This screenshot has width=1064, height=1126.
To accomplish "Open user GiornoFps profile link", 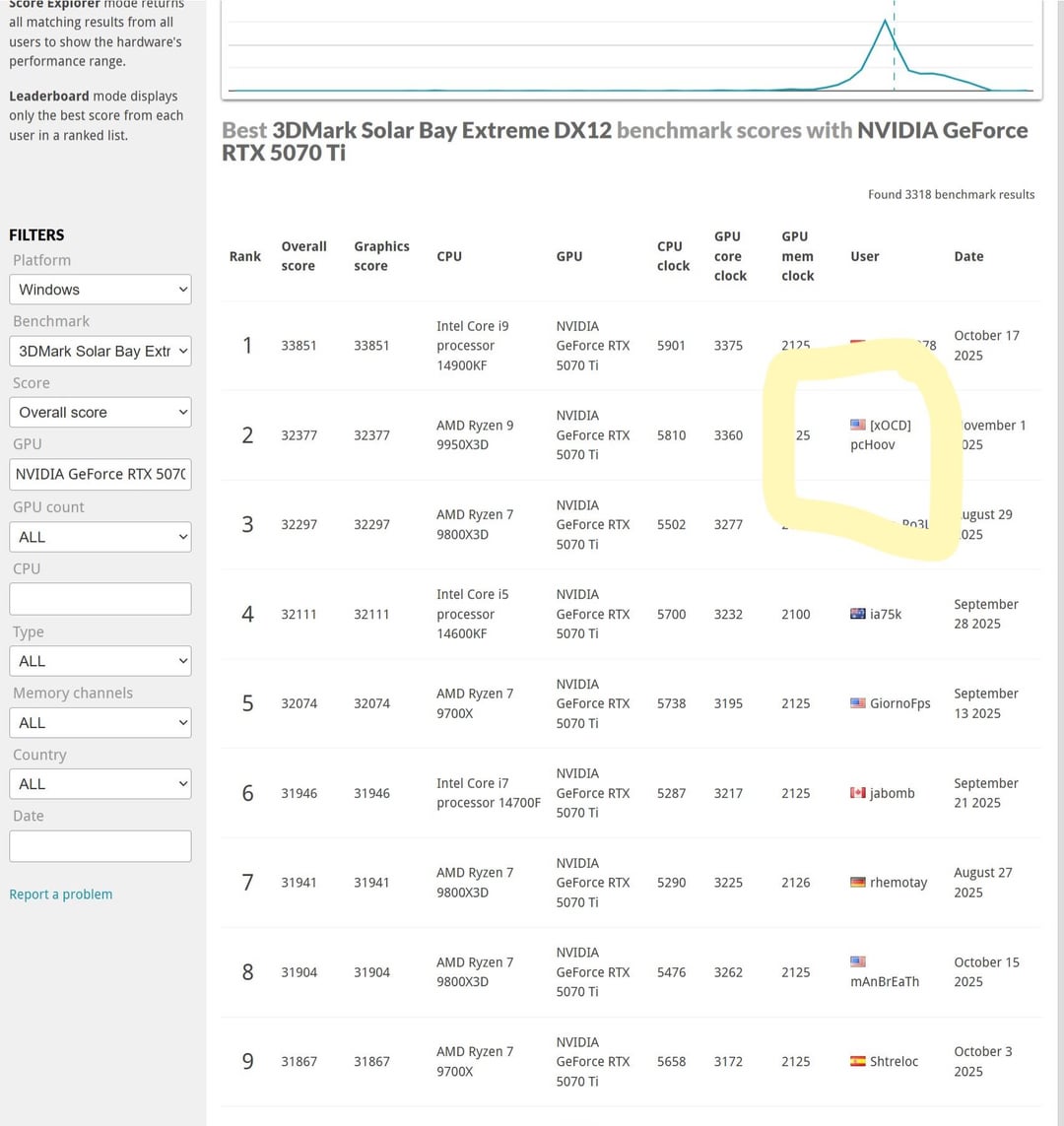I will pos(900,703).
